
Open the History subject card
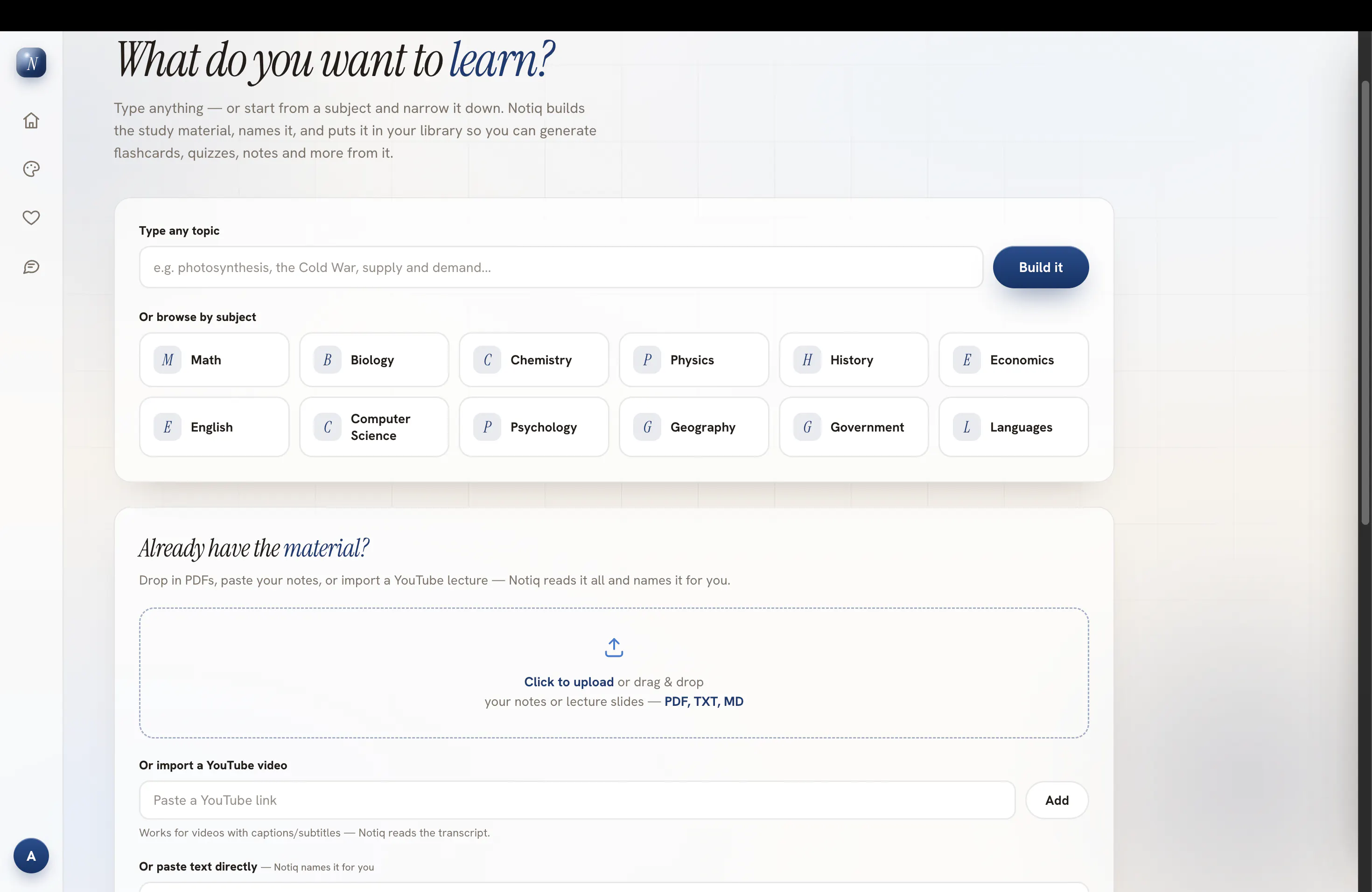point(854,360)
